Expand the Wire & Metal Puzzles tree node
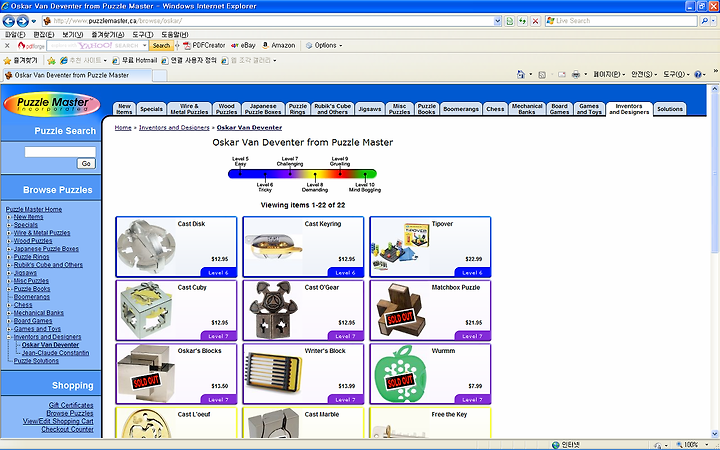The image size is (720, 450). (9, 233)
